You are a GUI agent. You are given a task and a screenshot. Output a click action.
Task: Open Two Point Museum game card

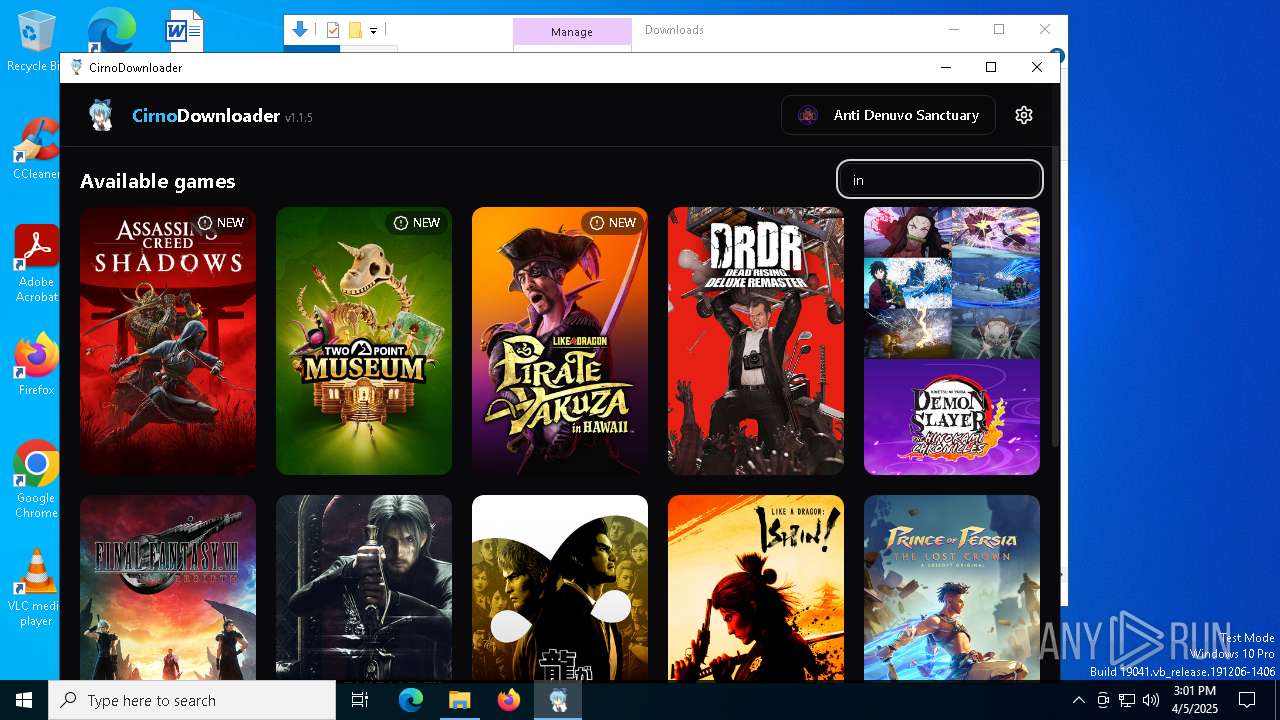[364, 341]
